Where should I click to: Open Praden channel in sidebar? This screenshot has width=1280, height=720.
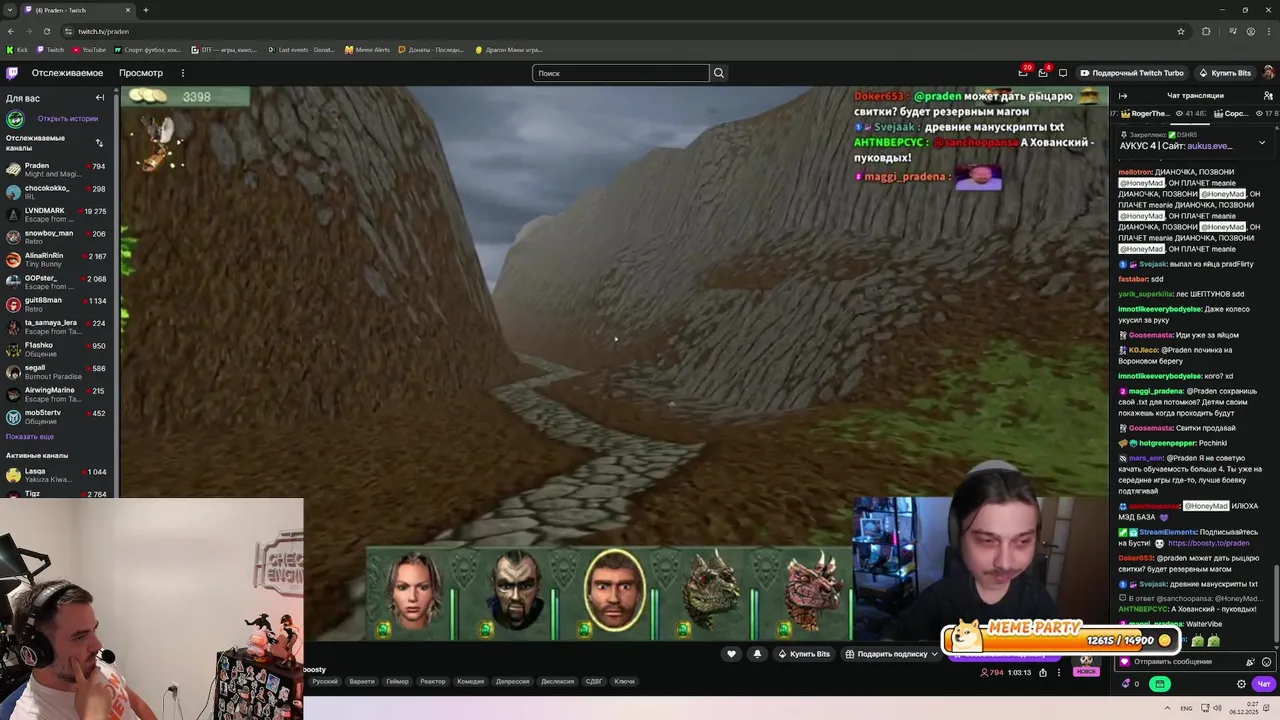58,169
